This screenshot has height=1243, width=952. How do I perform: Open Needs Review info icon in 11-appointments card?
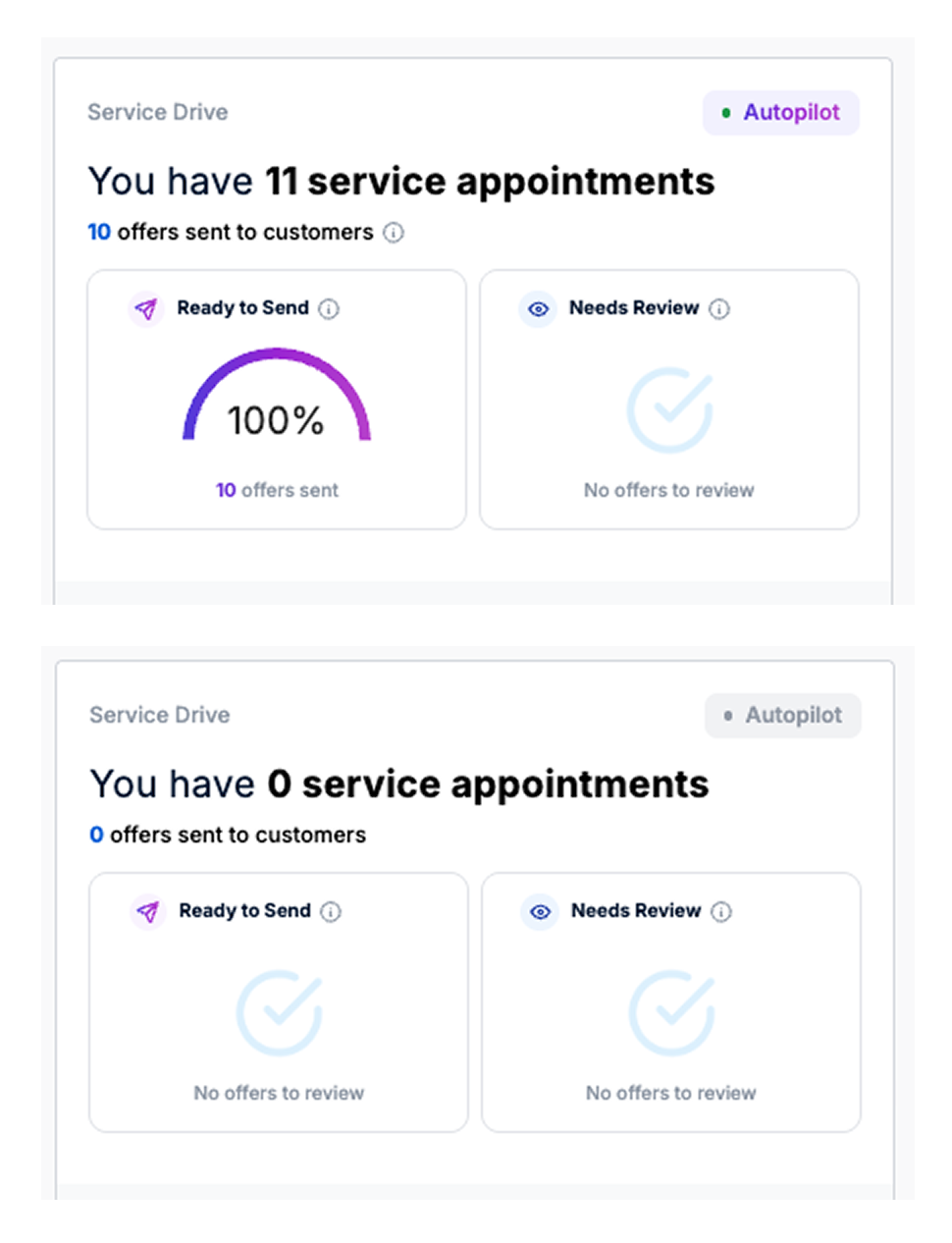click(x=719, y=309)
